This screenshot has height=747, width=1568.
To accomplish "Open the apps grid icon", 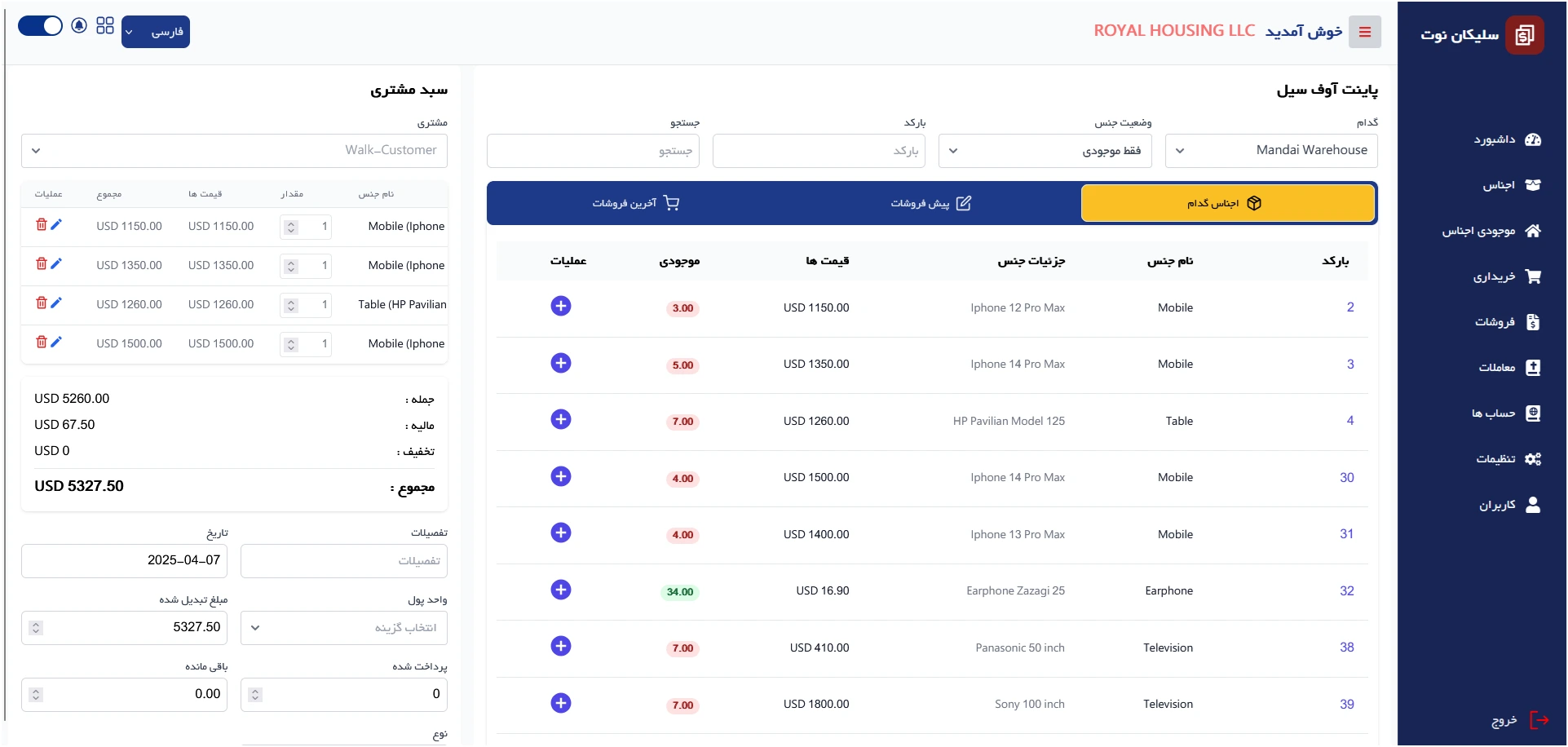I will (x=105, y=25).
